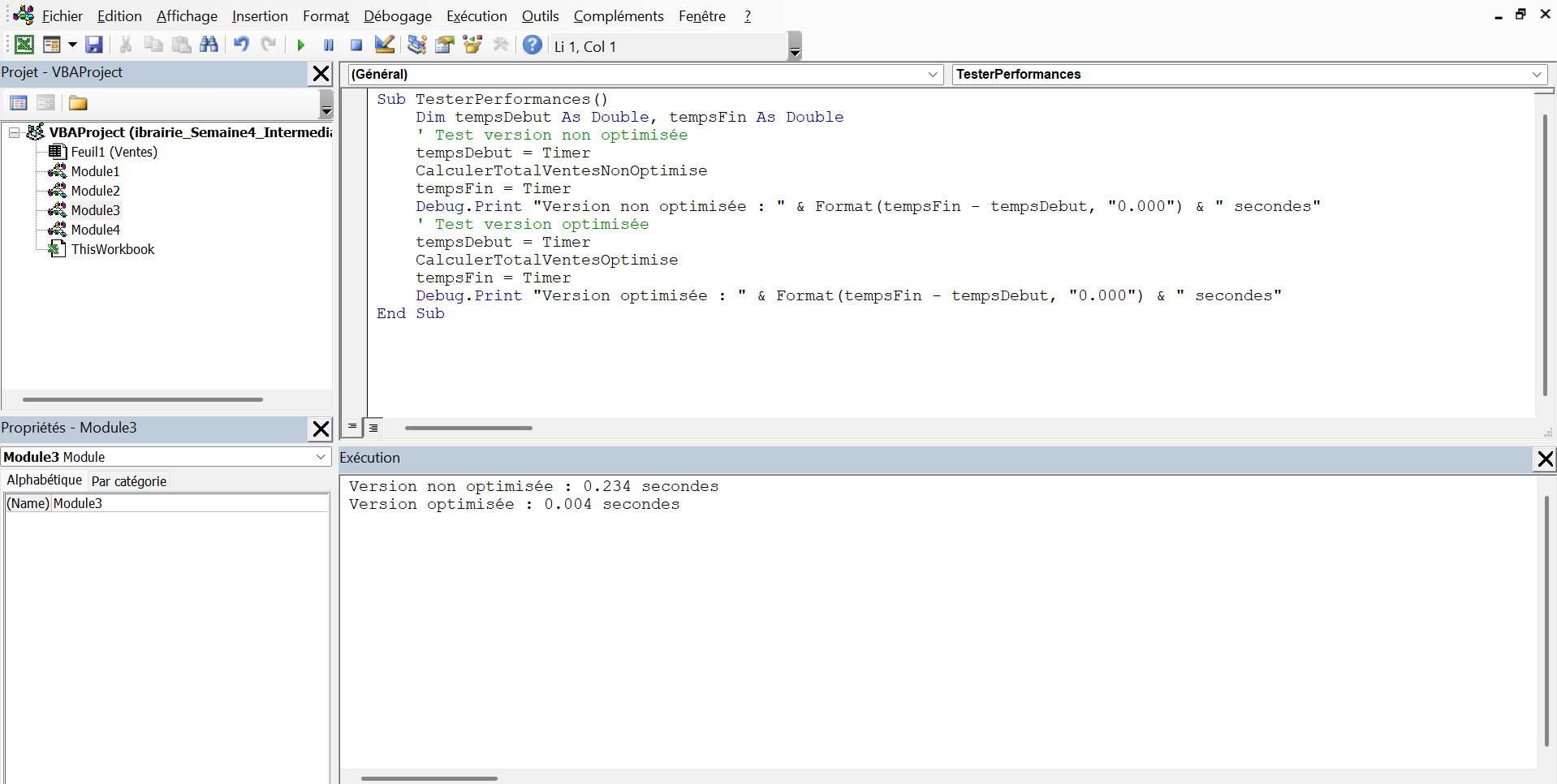Select Module3 in project tree
The image size is (1557, 784).
95,210
